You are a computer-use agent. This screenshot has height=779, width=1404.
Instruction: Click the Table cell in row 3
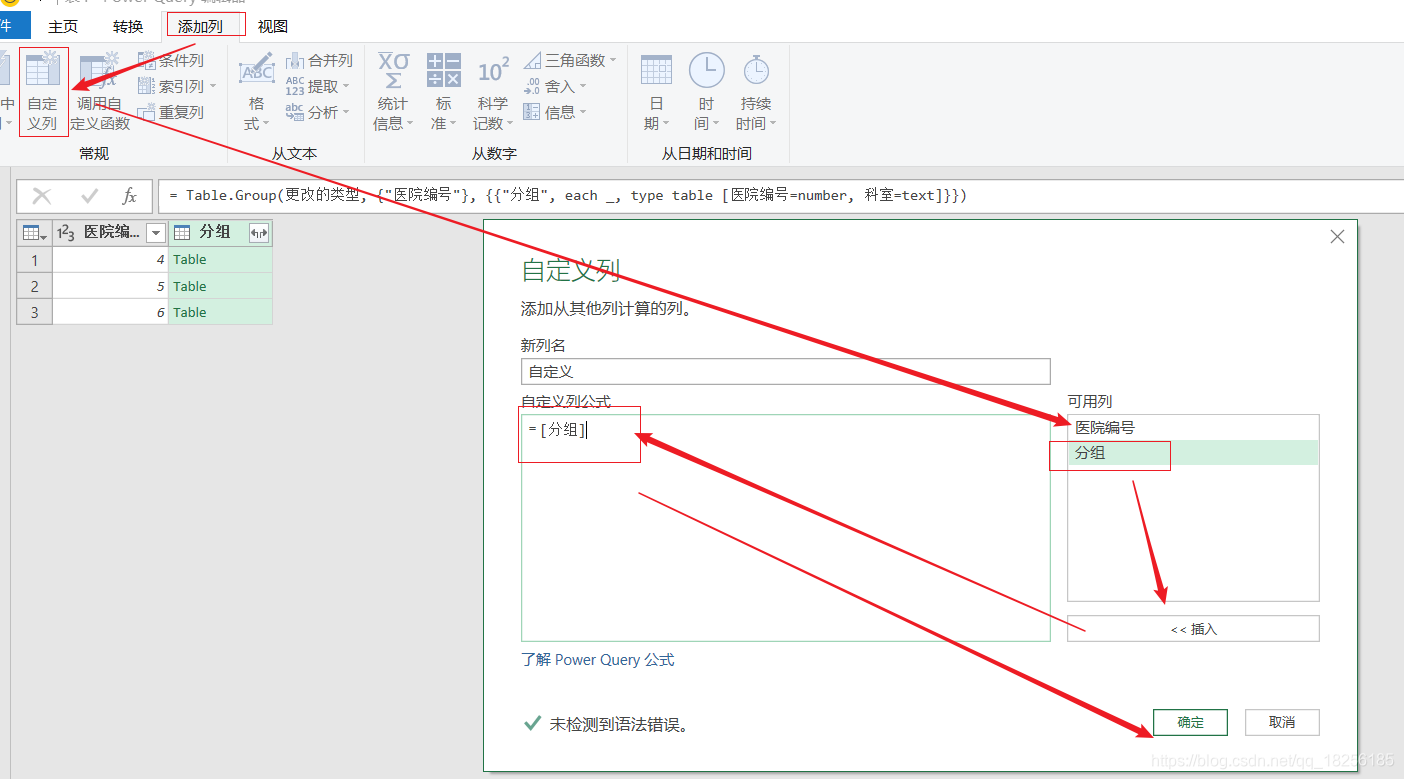(x=220, y=312)
